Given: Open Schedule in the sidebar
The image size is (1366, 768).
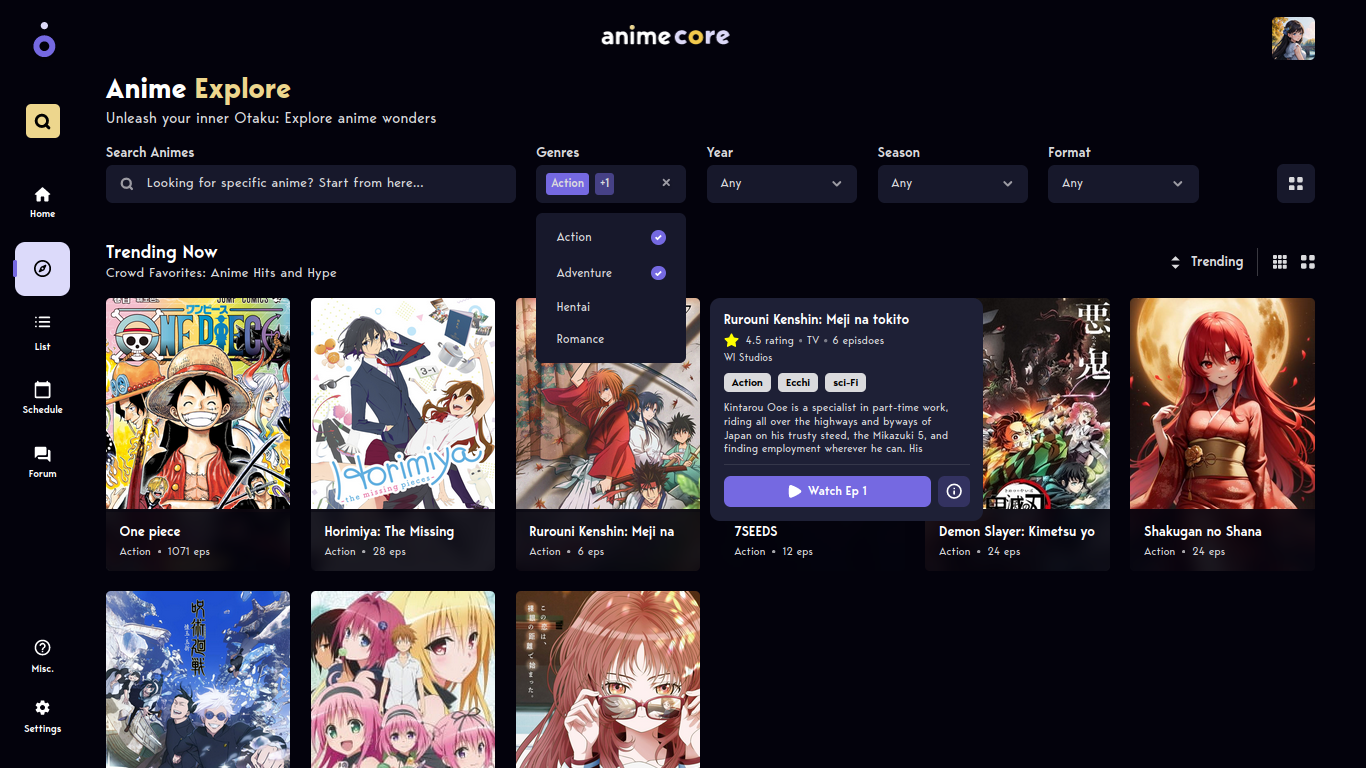Looking at the screenshot, I should (x=42, y=397).
